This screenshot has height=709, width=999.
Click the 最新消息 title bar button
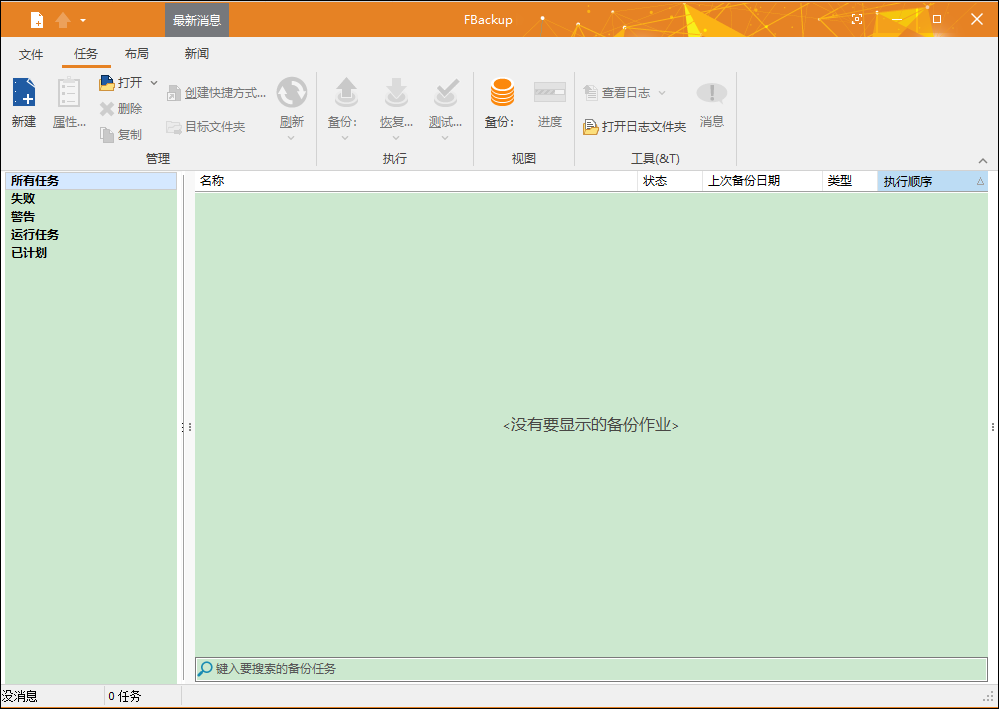click(x=197, y=20)
